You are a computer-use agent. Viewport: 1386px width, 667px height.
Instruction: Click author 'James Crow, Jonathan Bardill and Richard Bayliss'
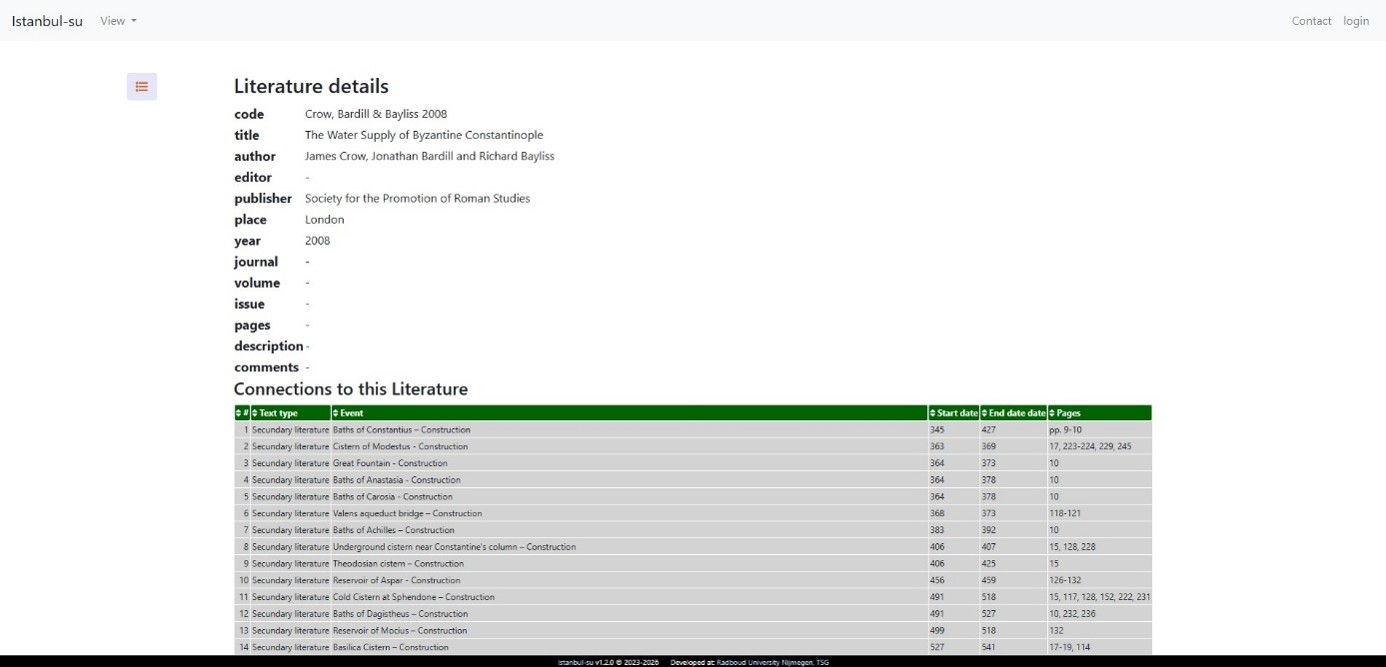[x=430, y=156]
